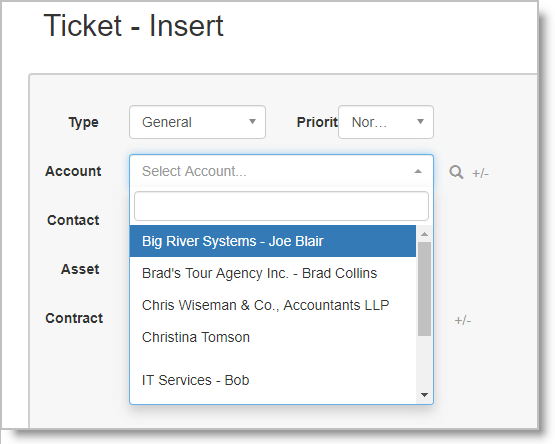Click the Type dropdown arrow
Image resolution: width=555 pixels, height=444 pixels.
point(252,122)
